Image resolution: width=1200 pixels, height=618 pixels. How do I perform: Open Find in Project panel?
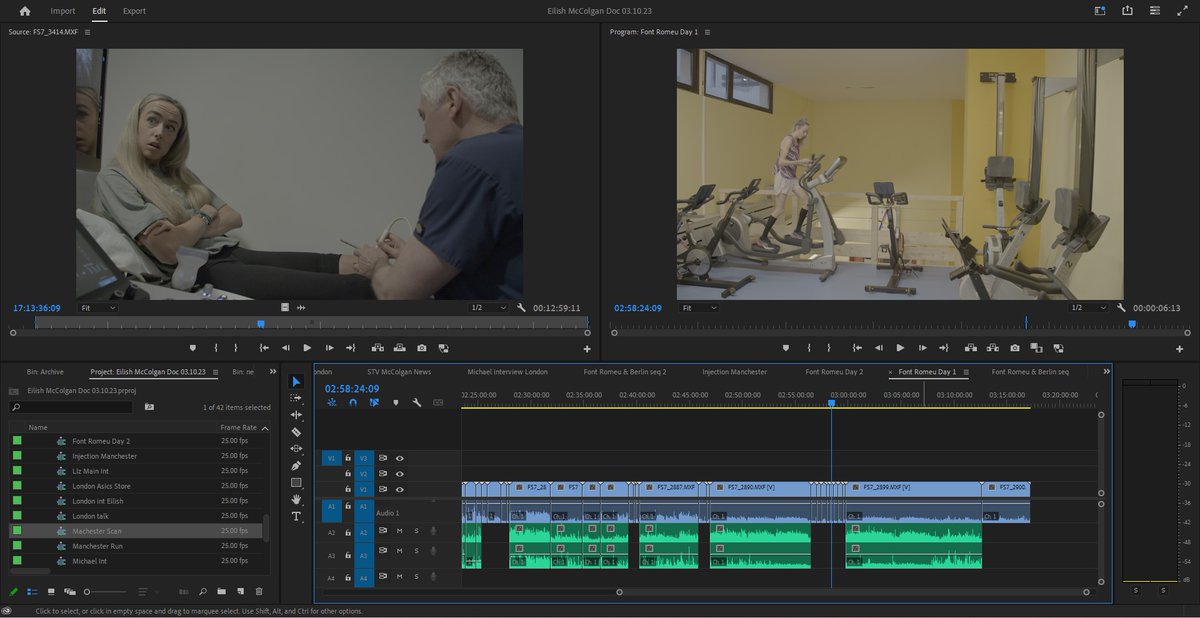pyautogui.click(x=203, y=592)
